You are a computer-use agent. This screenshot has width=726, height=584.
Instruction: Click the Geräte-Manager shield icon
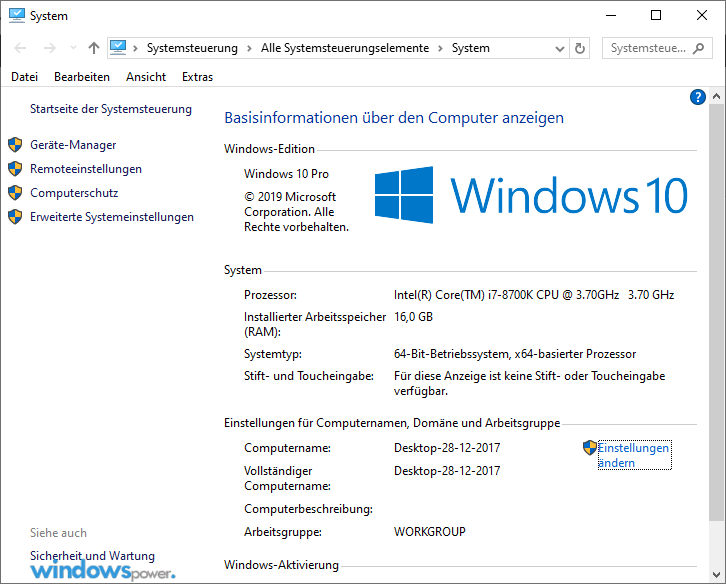point(15,145)
